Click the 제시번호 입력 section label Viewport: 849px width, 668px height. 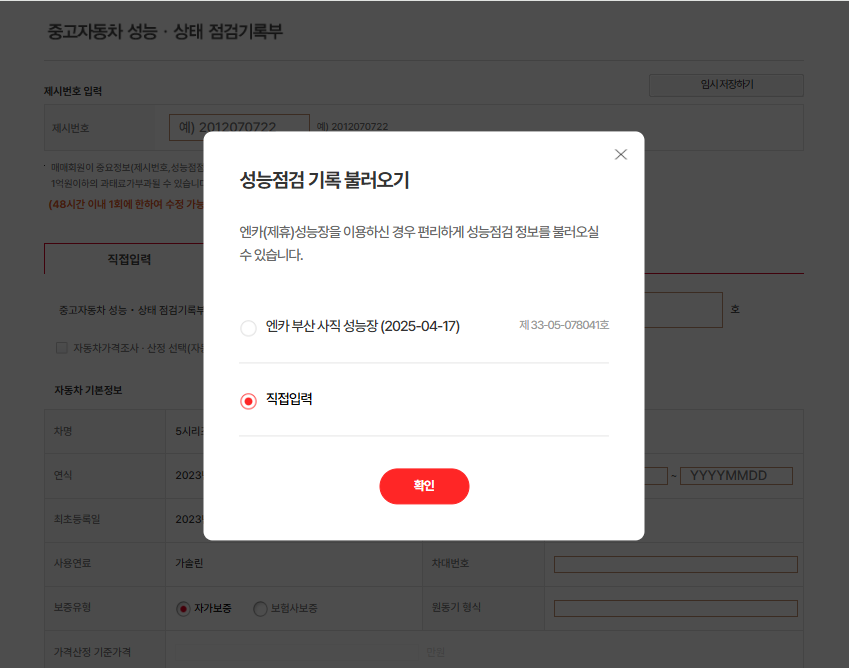tap(73, 91)
